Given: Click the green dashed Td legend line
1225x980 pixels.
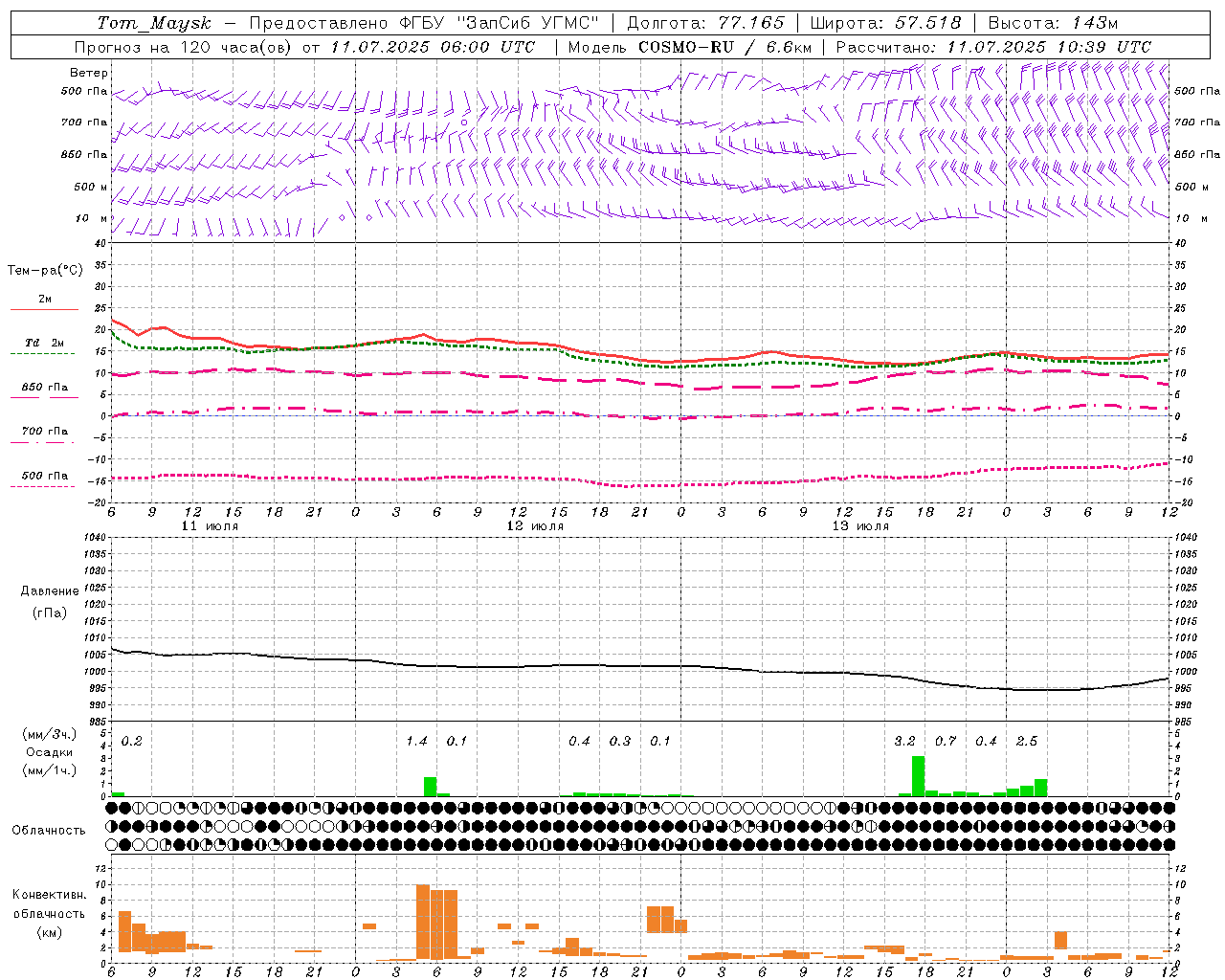Looking at the screenshot, I should (x=42, y=354).
